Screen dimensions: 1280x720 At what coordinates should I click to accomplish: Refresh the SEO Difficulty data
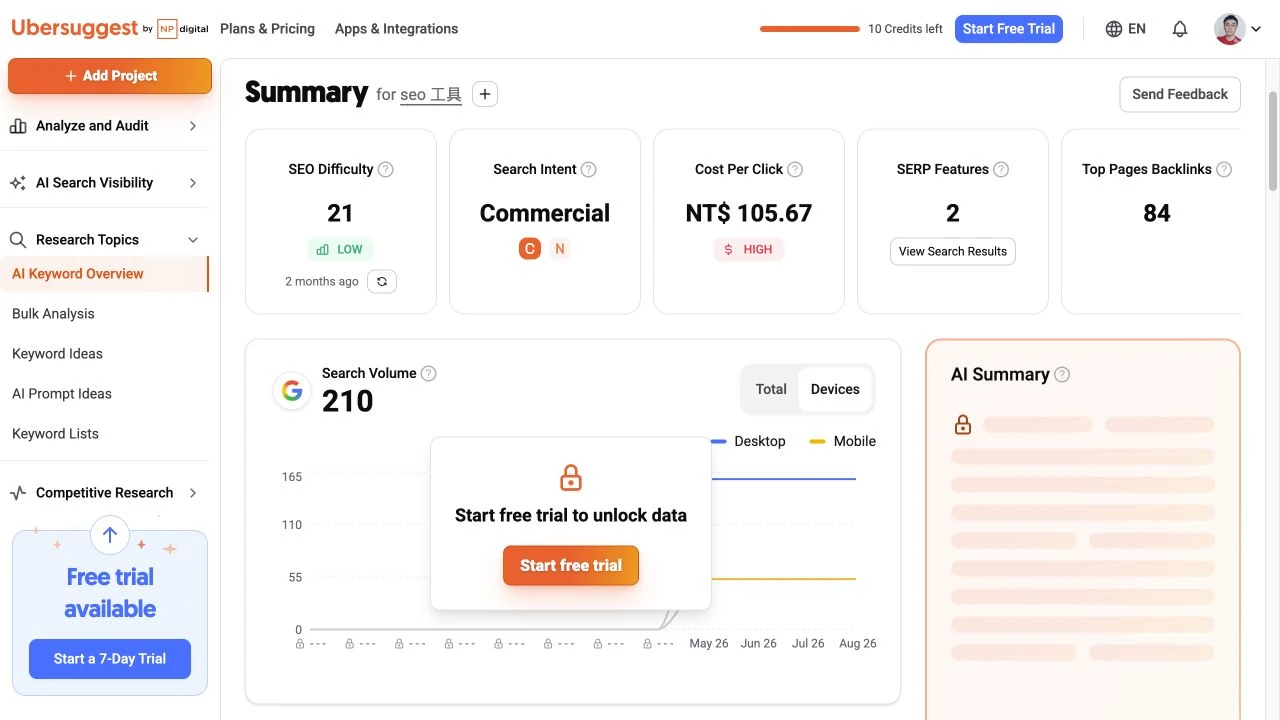(x=382, y=281)
